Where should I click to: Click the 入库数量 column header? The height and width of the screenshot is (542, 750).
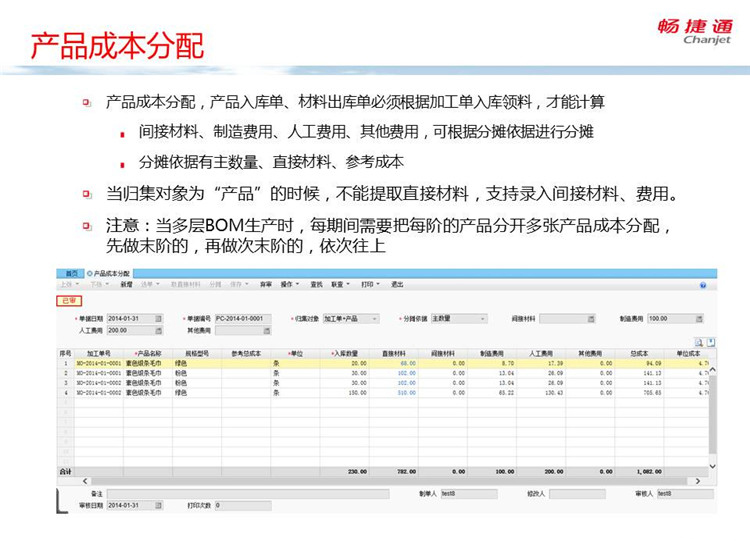(344, 354)
